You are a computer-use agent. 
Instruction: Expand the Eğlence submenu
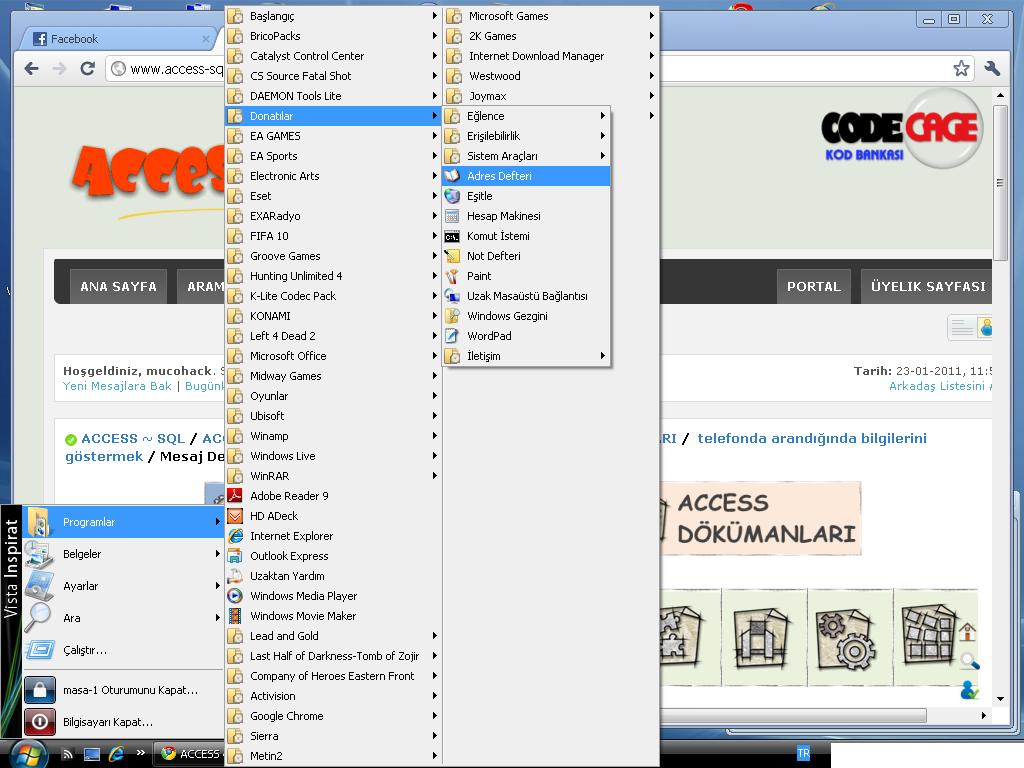(x=485, y=116)
